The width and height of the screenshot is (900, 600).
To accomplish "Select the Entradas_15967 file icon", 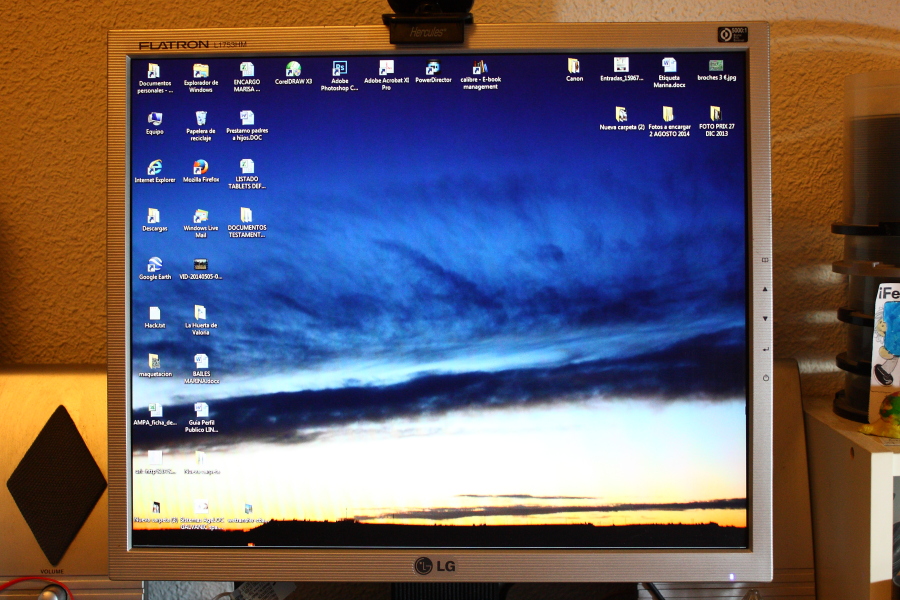I will click(621, 69).
